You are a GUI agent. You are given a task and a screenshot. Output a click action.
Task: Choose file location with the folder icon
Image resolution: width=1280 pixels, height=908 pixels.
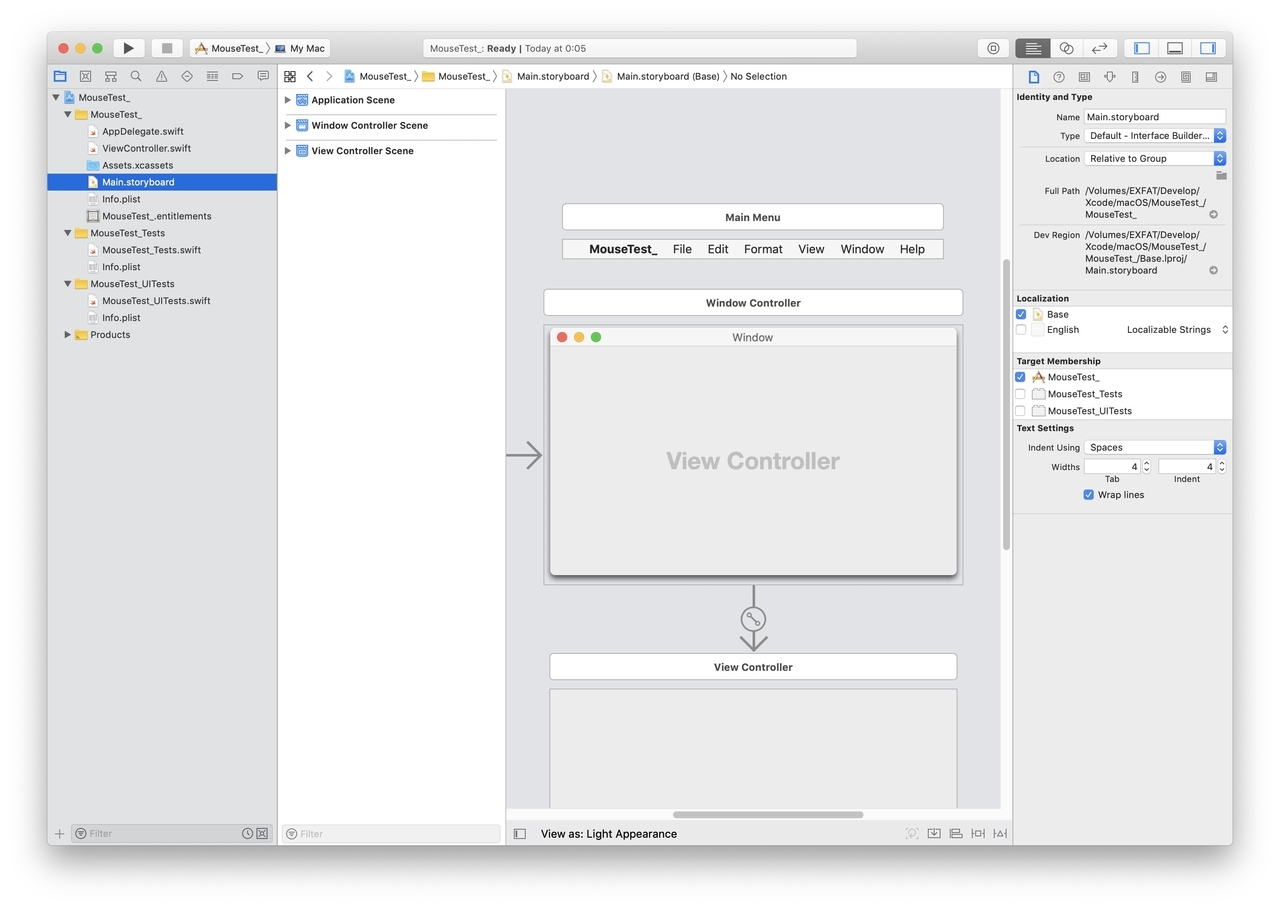click(1221, 175)
